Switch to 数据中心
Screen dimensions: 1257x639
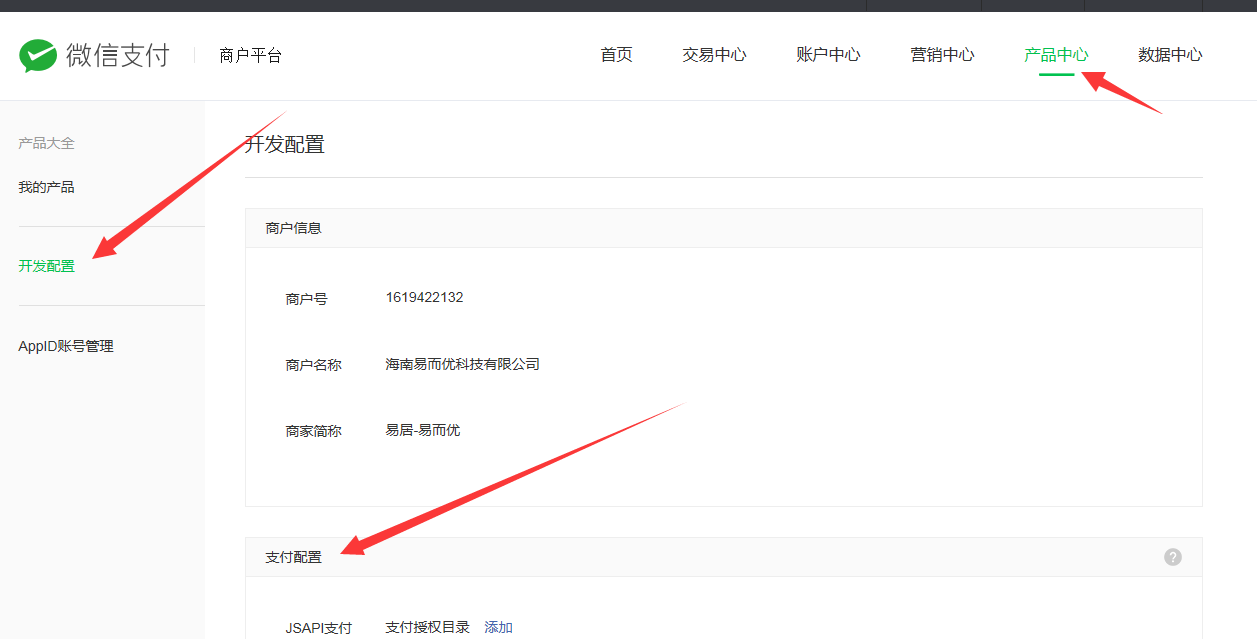click(x=1170, y=55)
